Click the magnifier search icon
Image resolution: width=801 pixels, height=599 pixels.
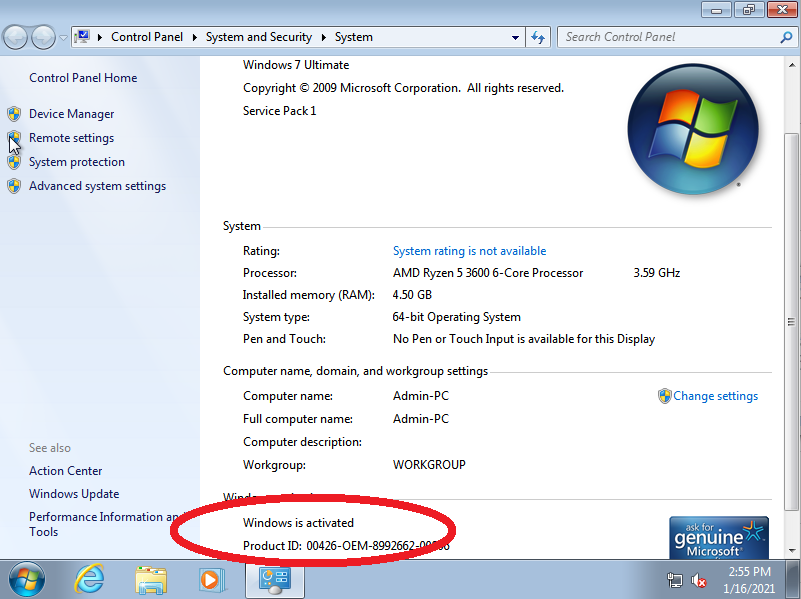(787, 37)
